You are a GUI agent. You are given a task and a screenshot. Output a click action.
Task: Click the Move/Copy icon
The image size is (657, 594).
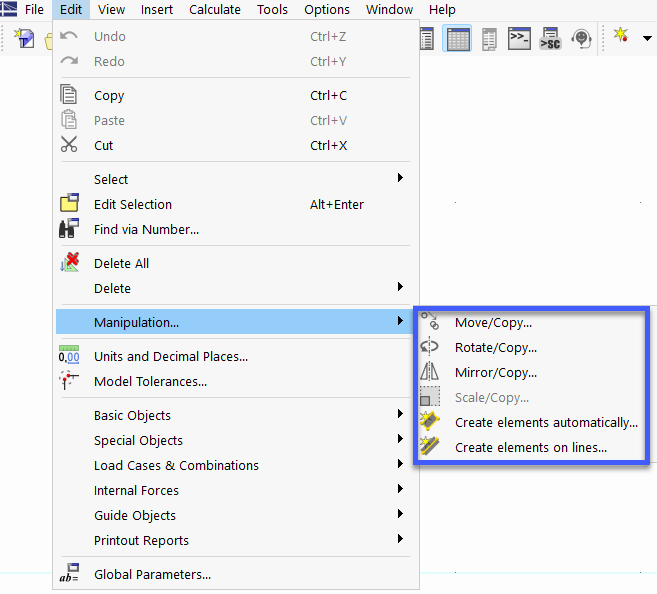click(430, 321)
